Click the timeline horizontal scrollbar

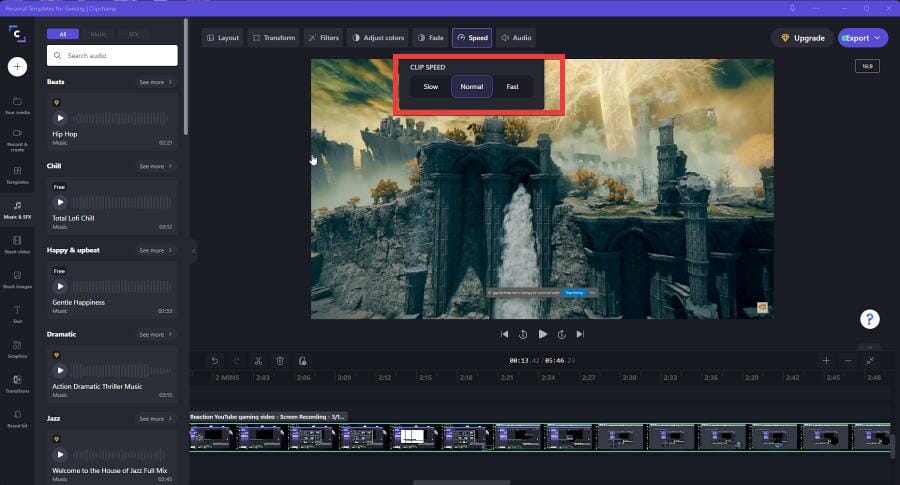point(461,483)
